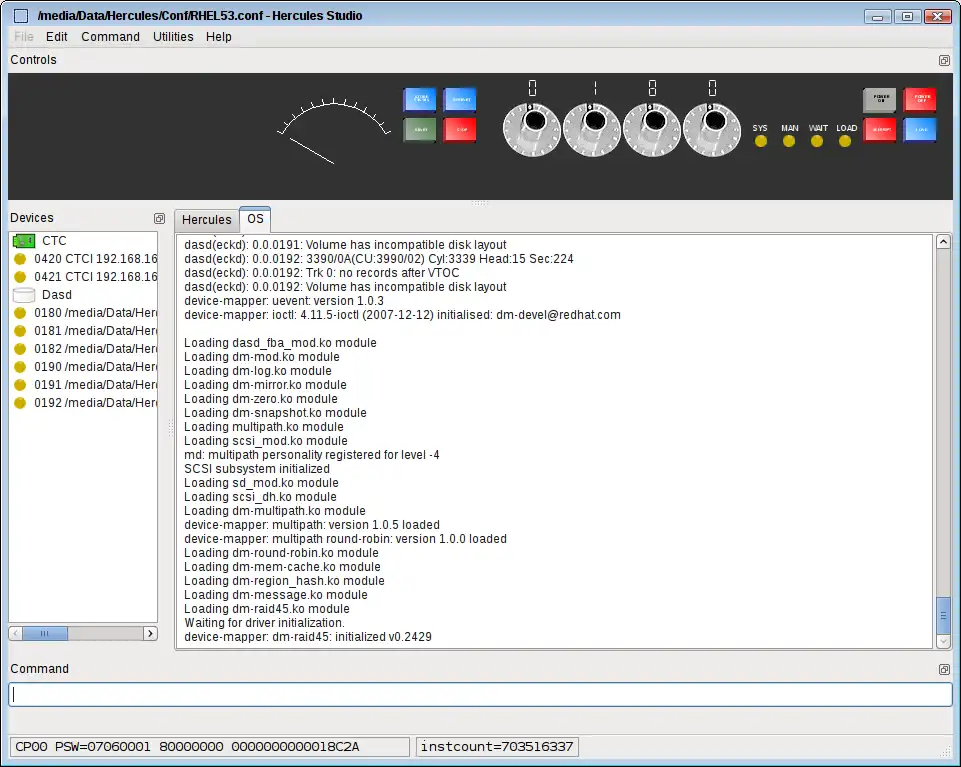Open the Utilities menu
Viewport: 961px width, 767px height.
[x=173, y=37]
